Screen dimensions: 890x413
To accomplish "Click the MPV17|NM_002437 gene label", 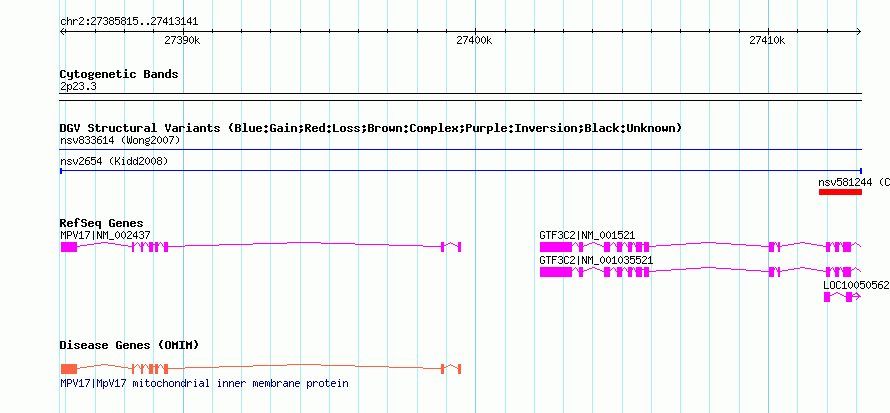I will pyautogui.click(x=106, y=235).
